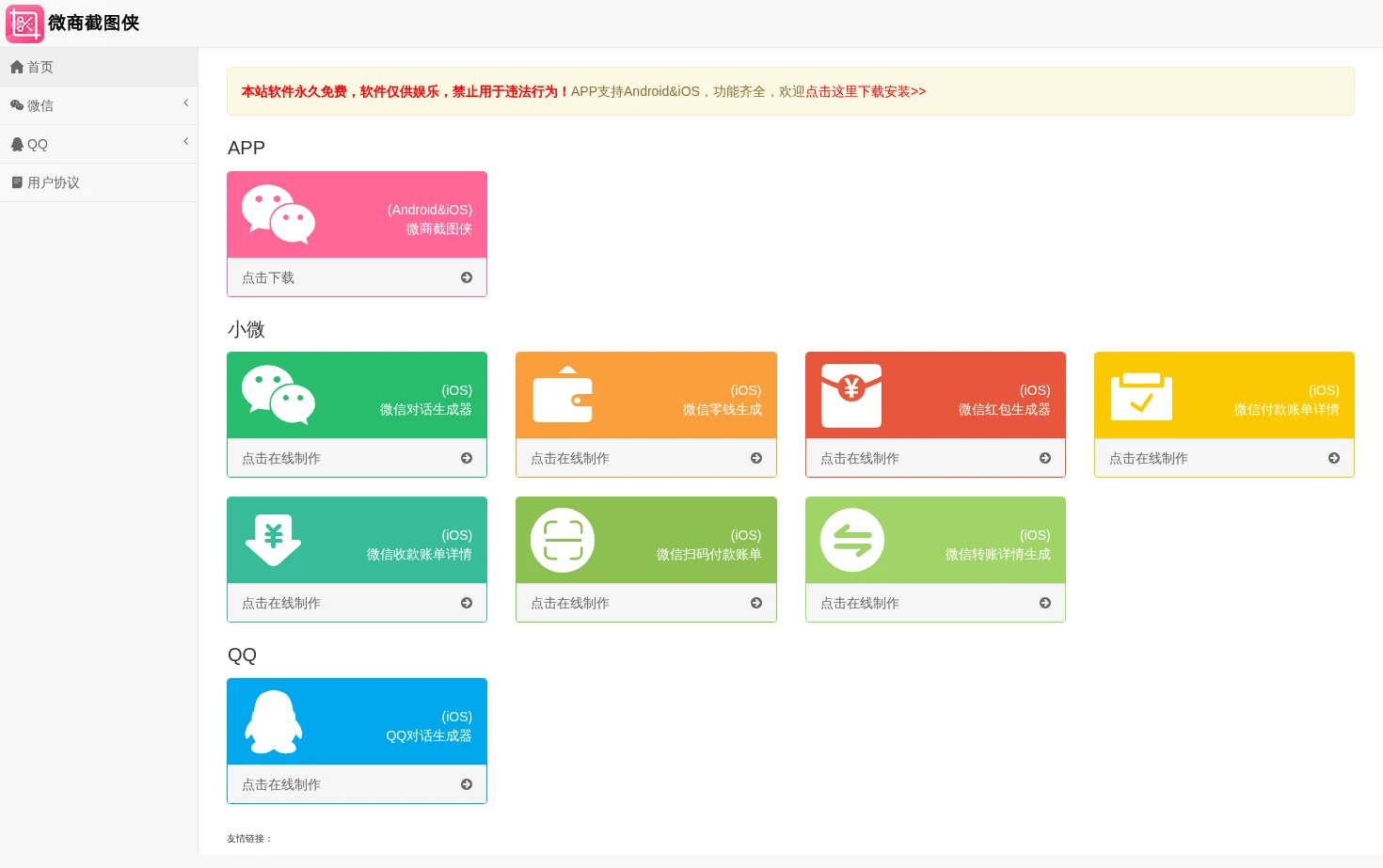Viewport: 1383px width, 868px height.
Task: Click the scan icon on 微信扫码付款账单
Action: tap(563, 541)
